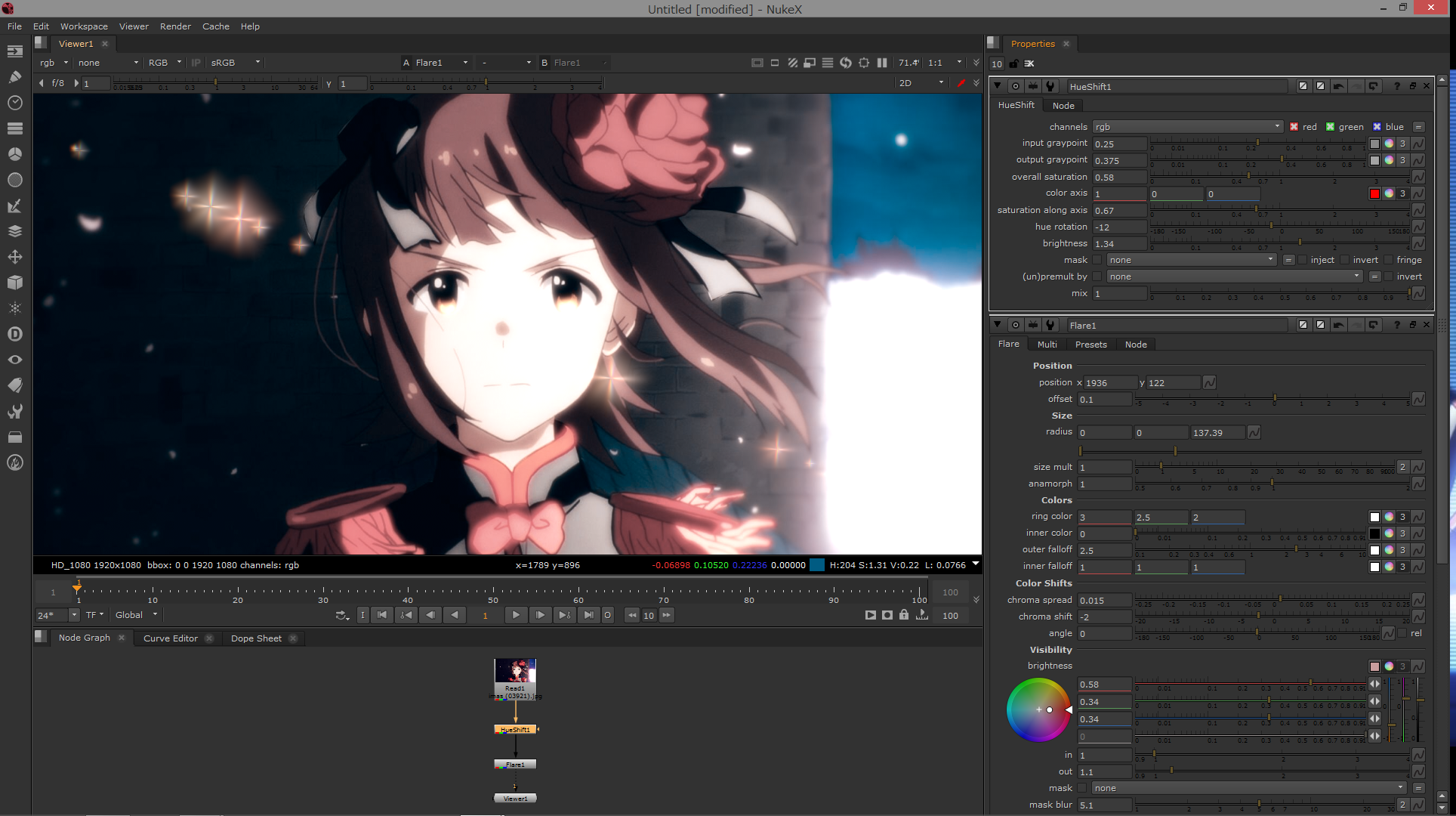The image size is (1456, 816).
Task: Switch to the Presets tab in Flare1
Action: [x=1090, y=345]
